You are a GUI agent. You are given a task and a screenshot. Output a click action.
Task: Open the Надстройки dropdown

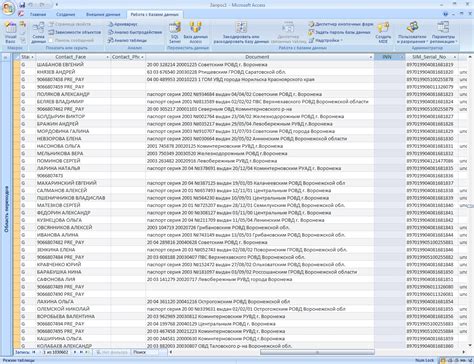point(325,40)
